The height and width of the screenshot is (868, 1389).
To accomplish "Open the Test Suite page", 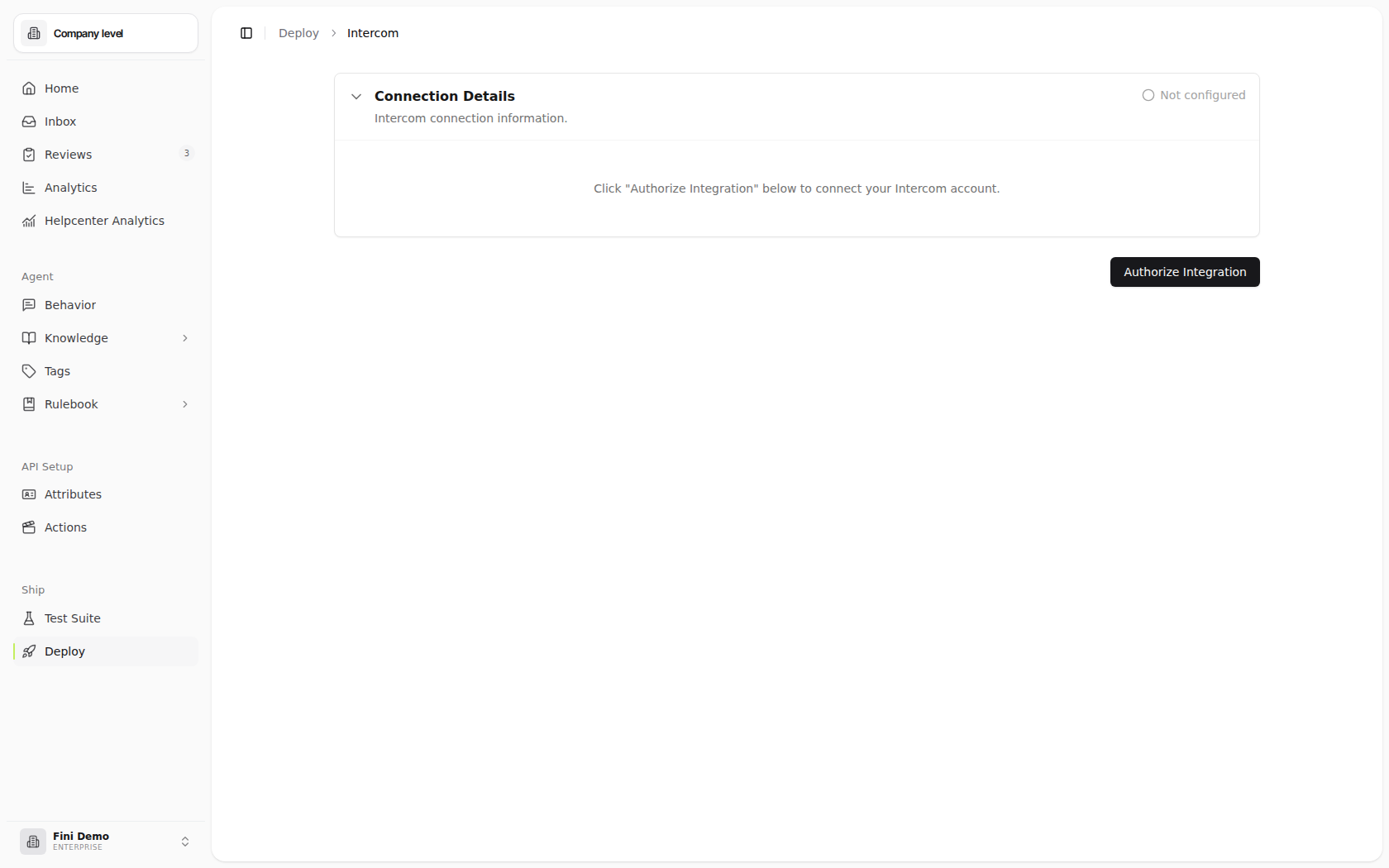I will click(106, 618).
